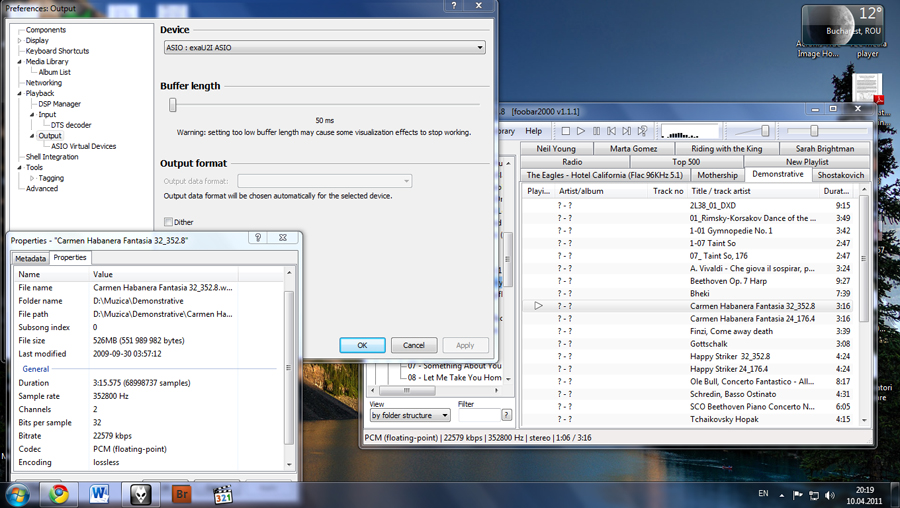The image size is (900, 508).
Task: Switch to the Mothership playlist tab
Action: coord(717,175)
